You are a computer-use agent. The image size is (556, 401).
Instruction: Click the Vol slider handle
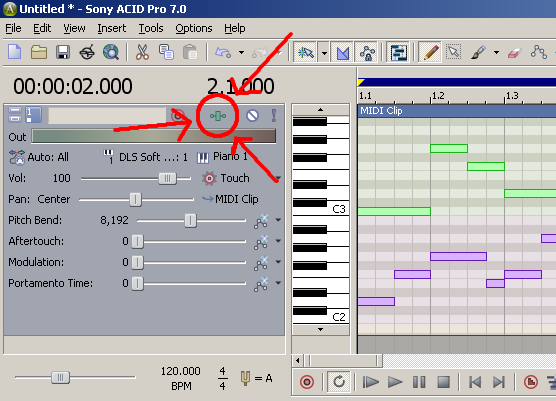tap(167, 178)
